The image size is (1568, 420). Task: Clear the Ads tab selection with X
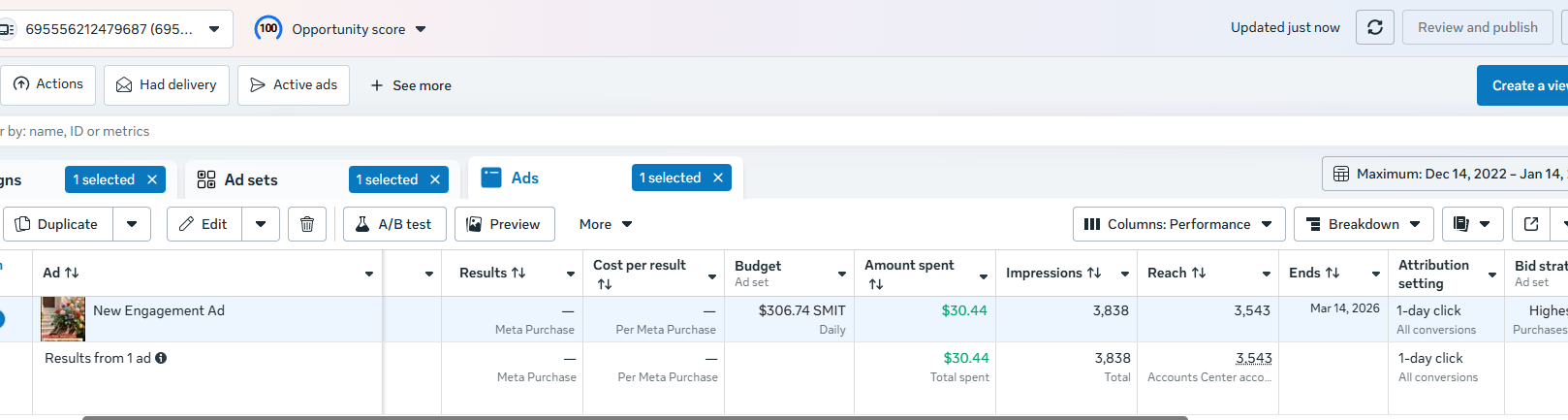(718, 178)
